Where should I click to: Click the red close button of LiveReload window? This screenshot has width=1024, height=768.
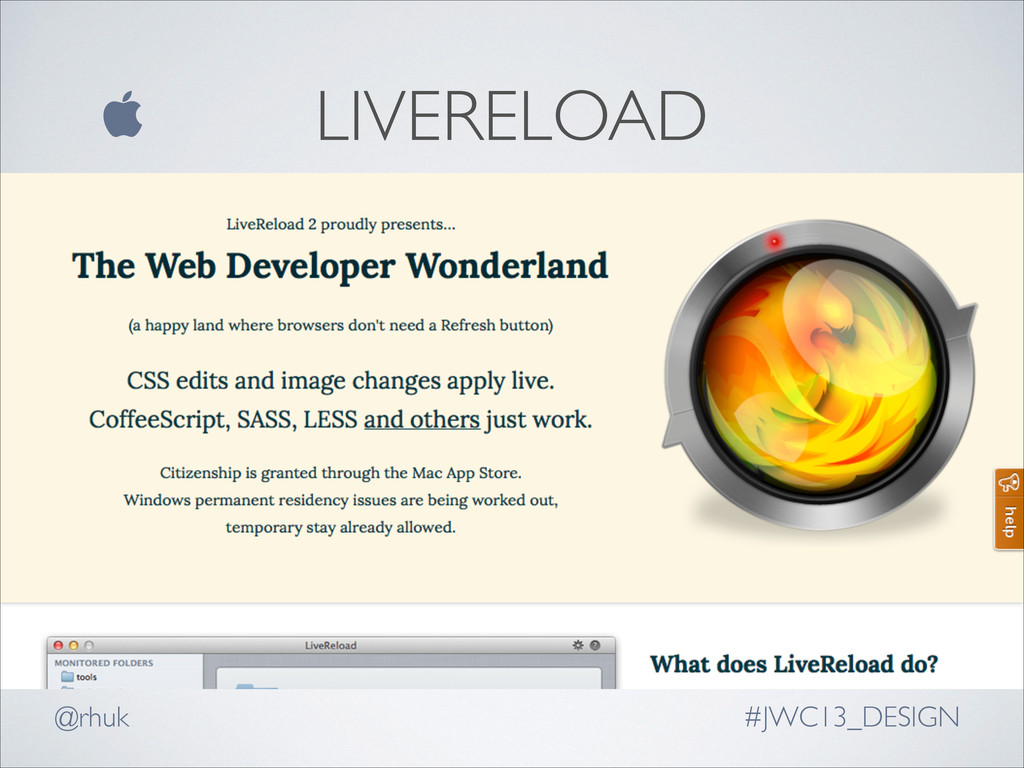[x=58, y=645]
